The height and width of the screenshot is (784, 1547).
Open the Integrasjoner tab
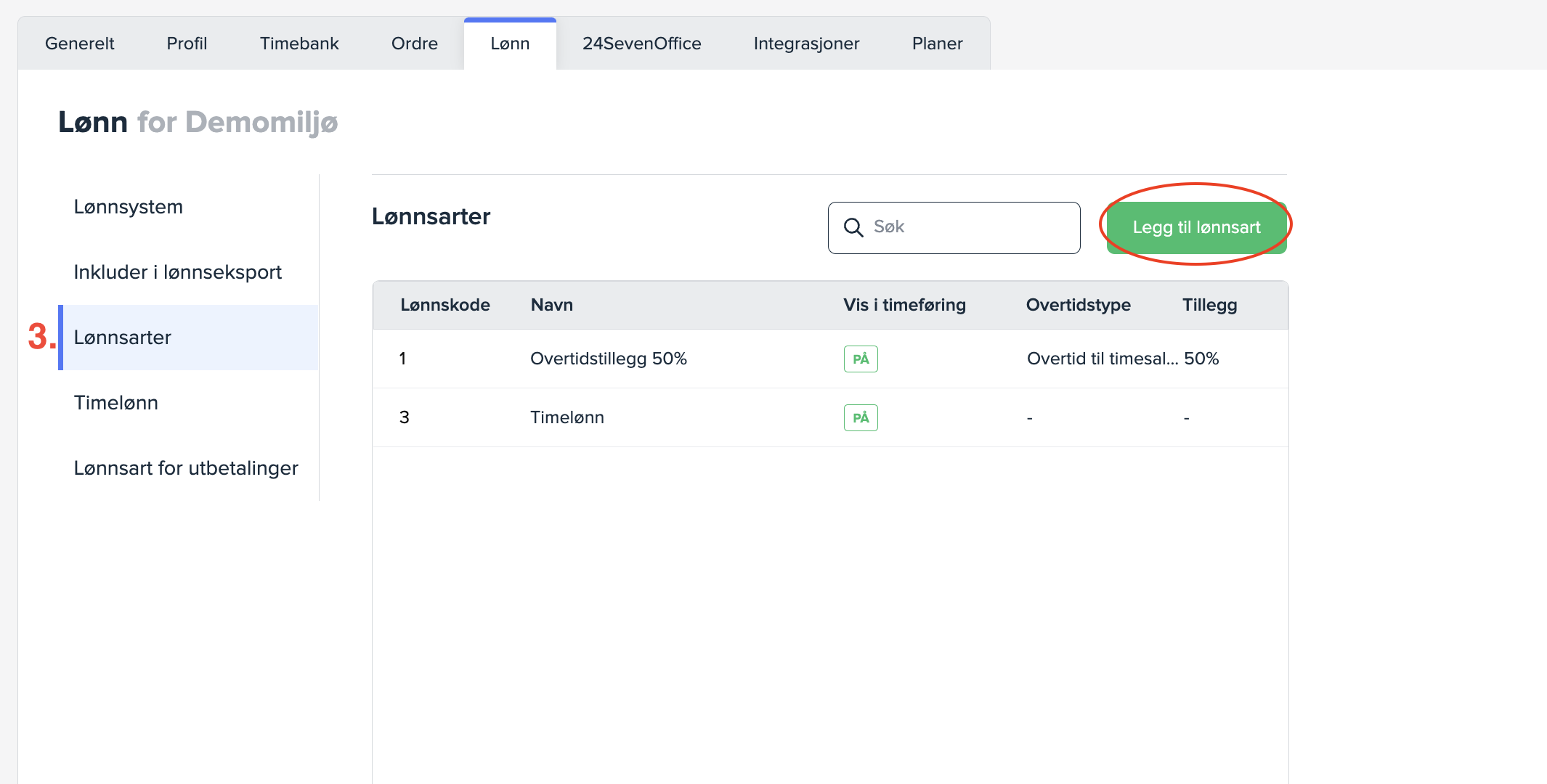pos(806,44)
